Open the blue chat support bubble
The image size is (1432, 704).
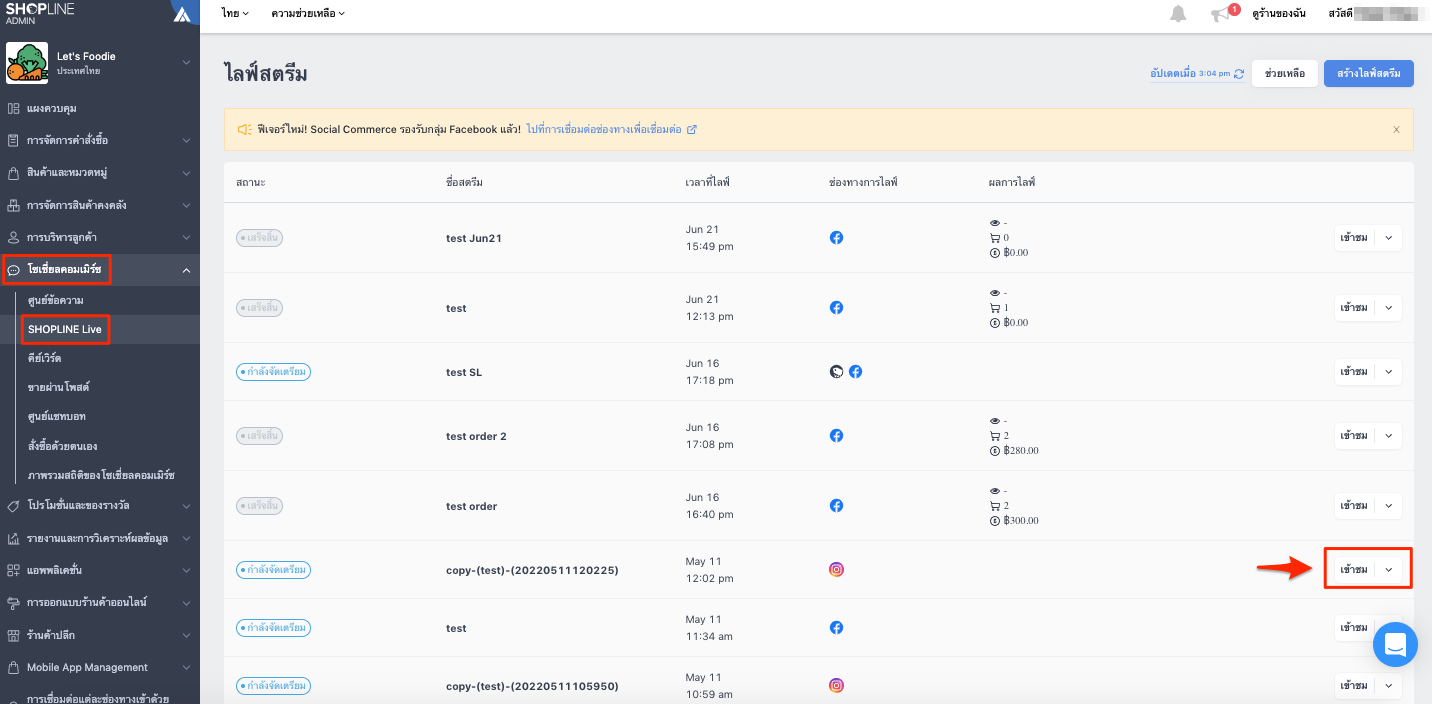(x=1395, y=644)
